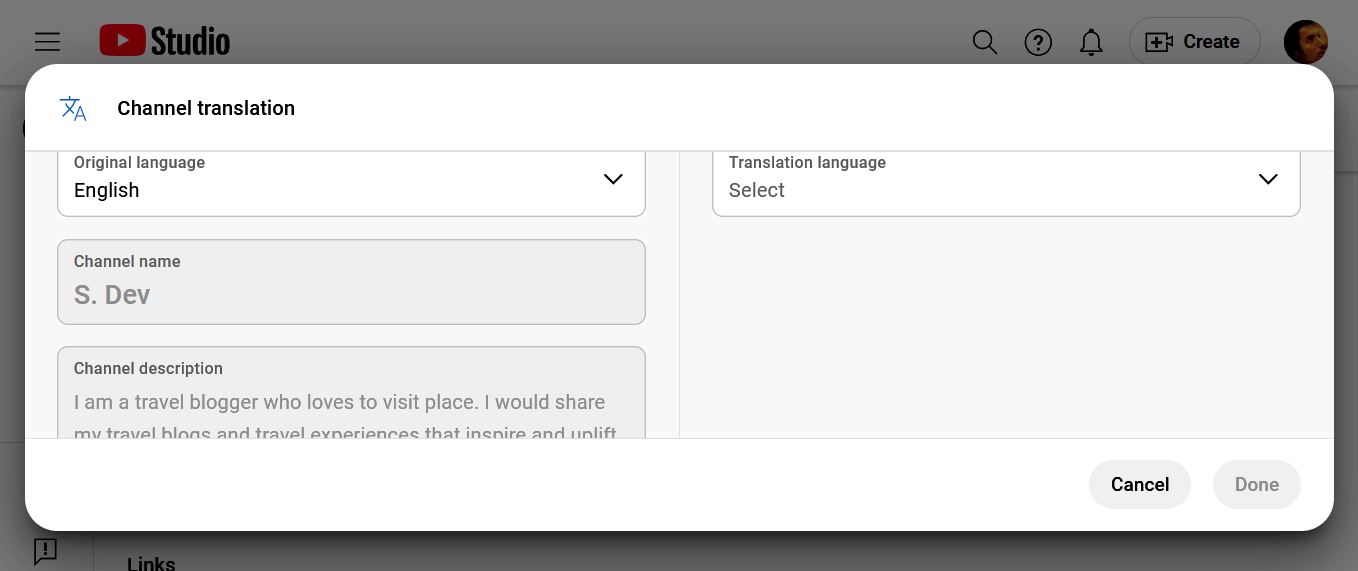The width and height of the screenshot is (1358, 571).
Task: Click the YouTube Studio logo
Action: click(165, 42)
